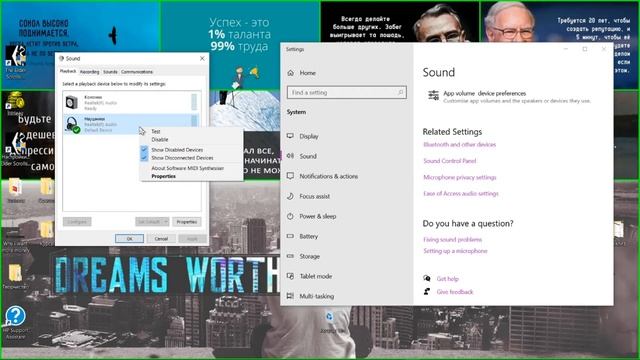Viewport: 640px width, 360px height.
Task: Open Setting up a microphone link
Action: coord(456,251)
